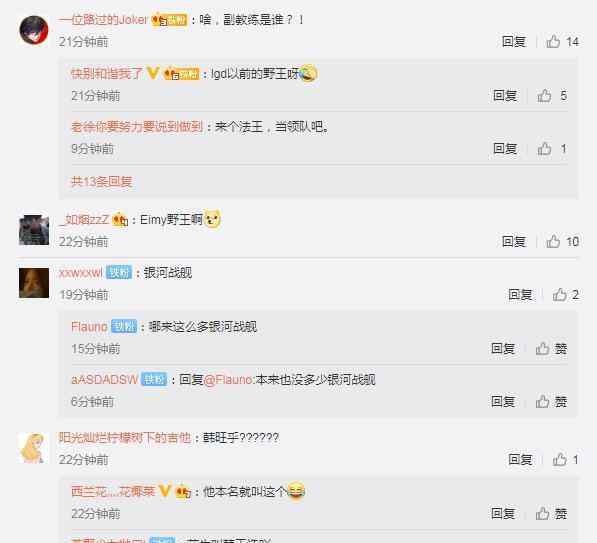Viewport: 597px width, 543px height.
Task: Like the 他本名就叫这个 reply
Action: [551, 514]
